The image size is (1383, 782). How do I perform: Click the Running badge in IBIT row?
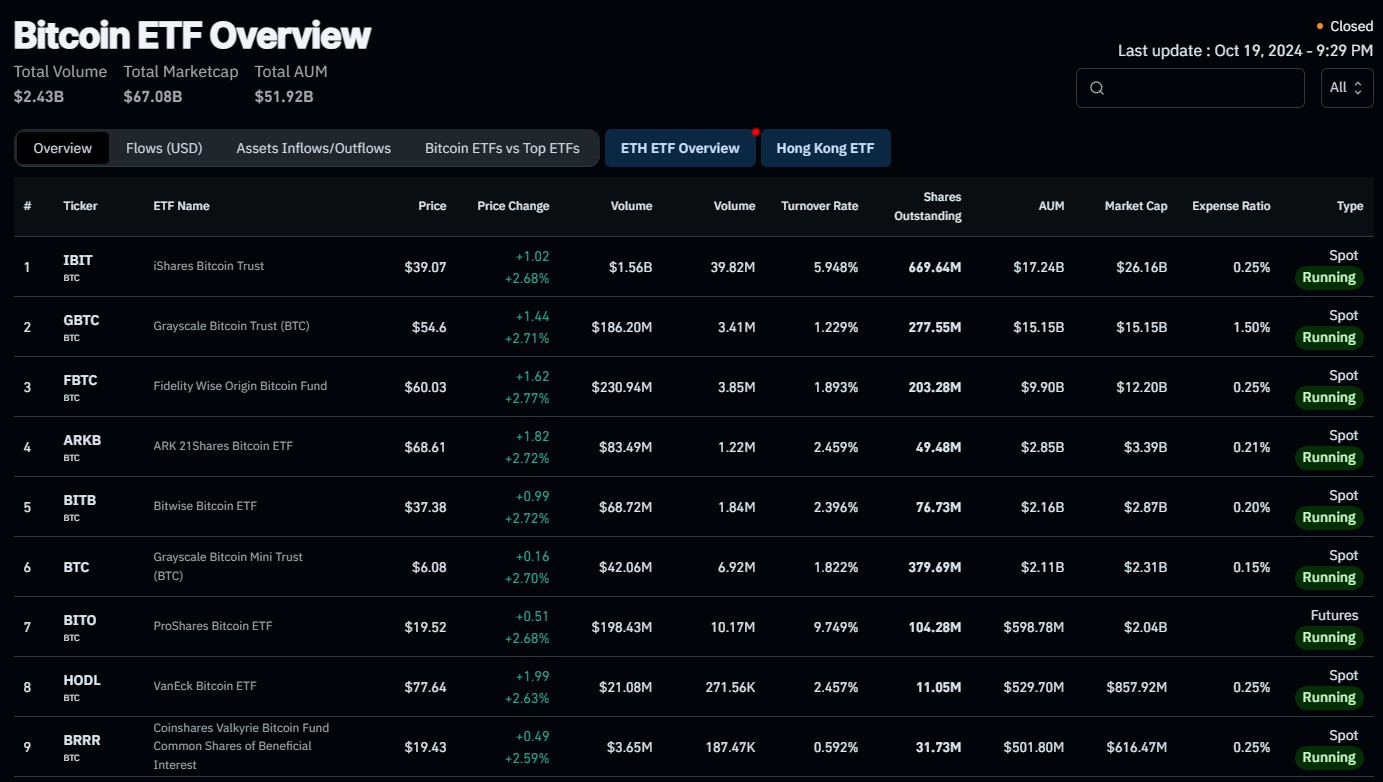click(1329, 277)
